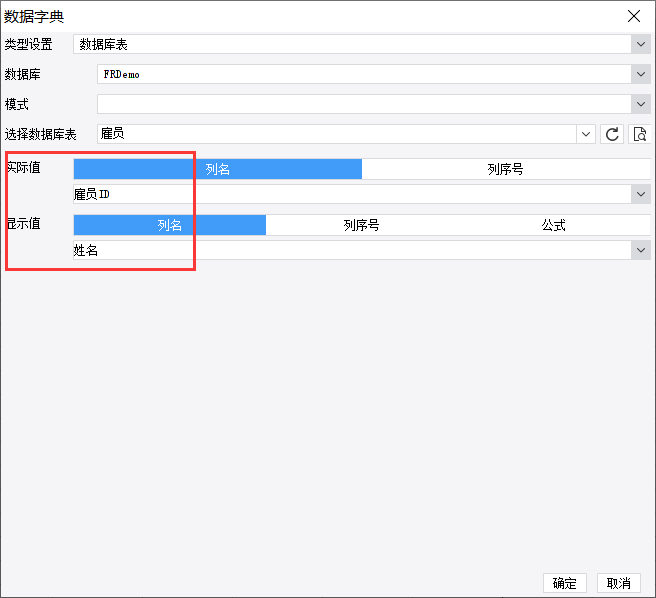Confirm with the 确定 button
This screenshot has height=598, width=656.
click(565, 583)
